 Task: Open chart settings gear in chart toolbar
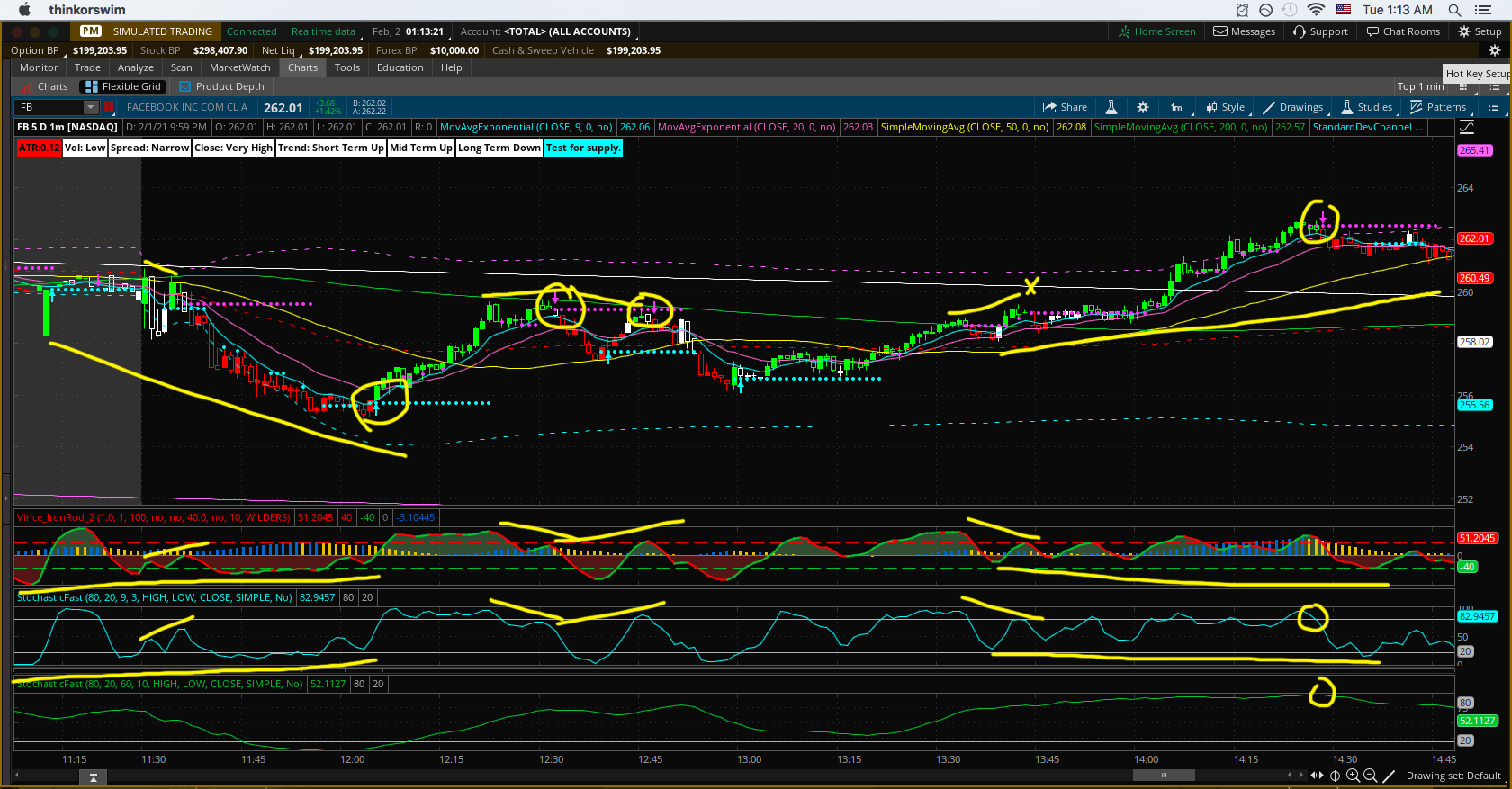[1143, 107]
